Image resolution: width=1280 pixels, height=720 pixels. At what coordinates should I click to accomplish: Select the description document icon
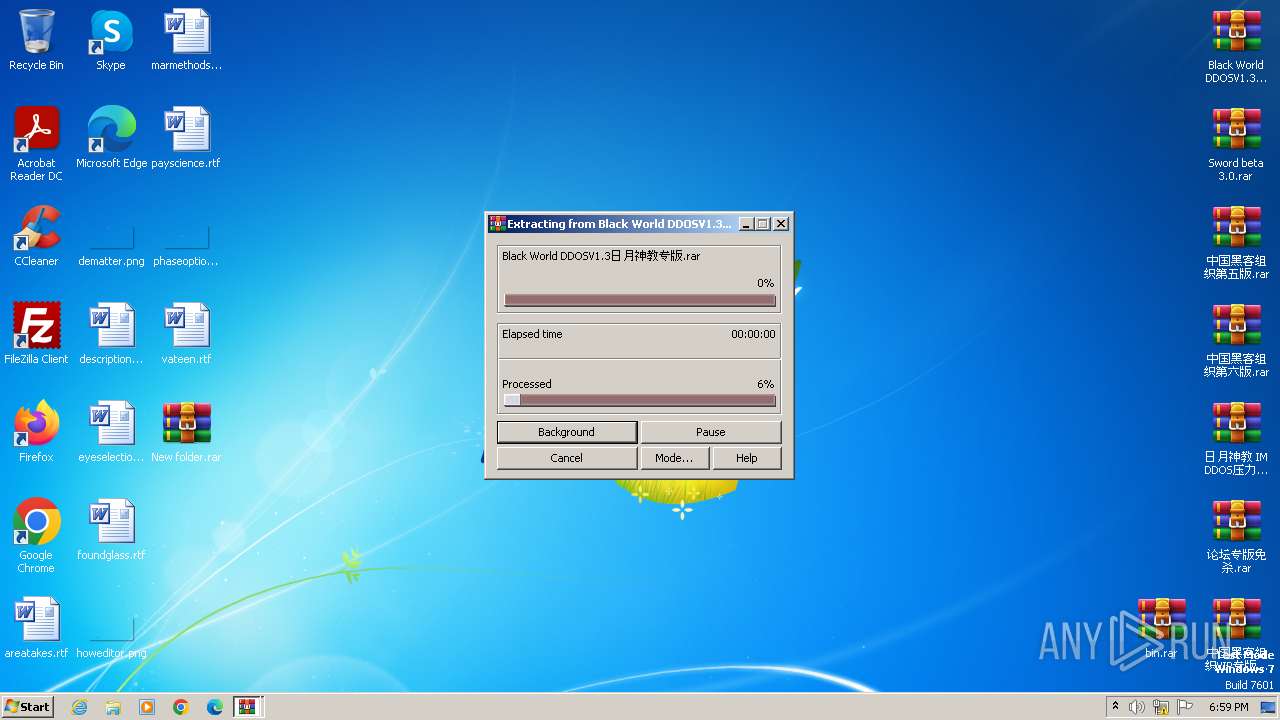coord(111,334)
